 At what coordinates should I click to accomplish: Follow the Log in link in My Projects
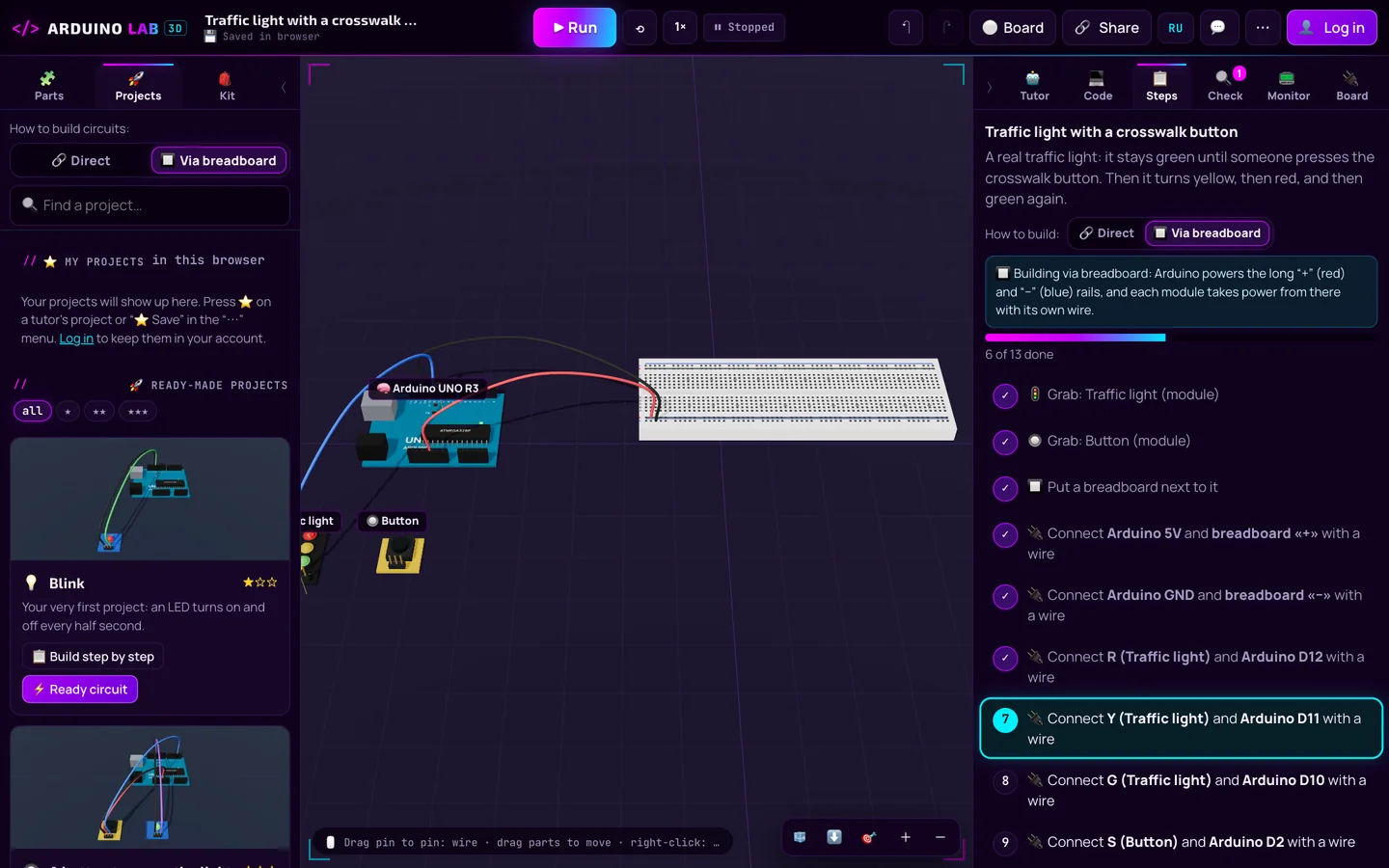click(x=76, y=339)
